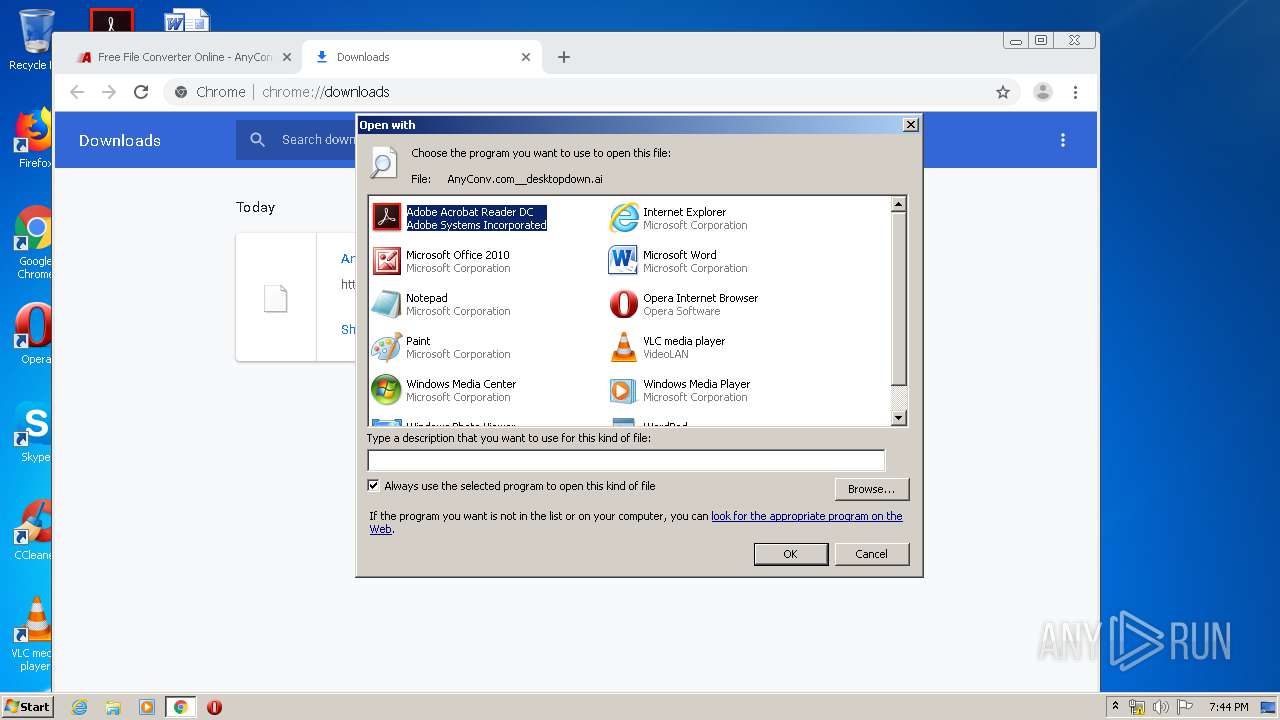Click Action Center flag tray icon
The height and width of the screenshot is (720, 1280).
click(x=1183, y=707)
